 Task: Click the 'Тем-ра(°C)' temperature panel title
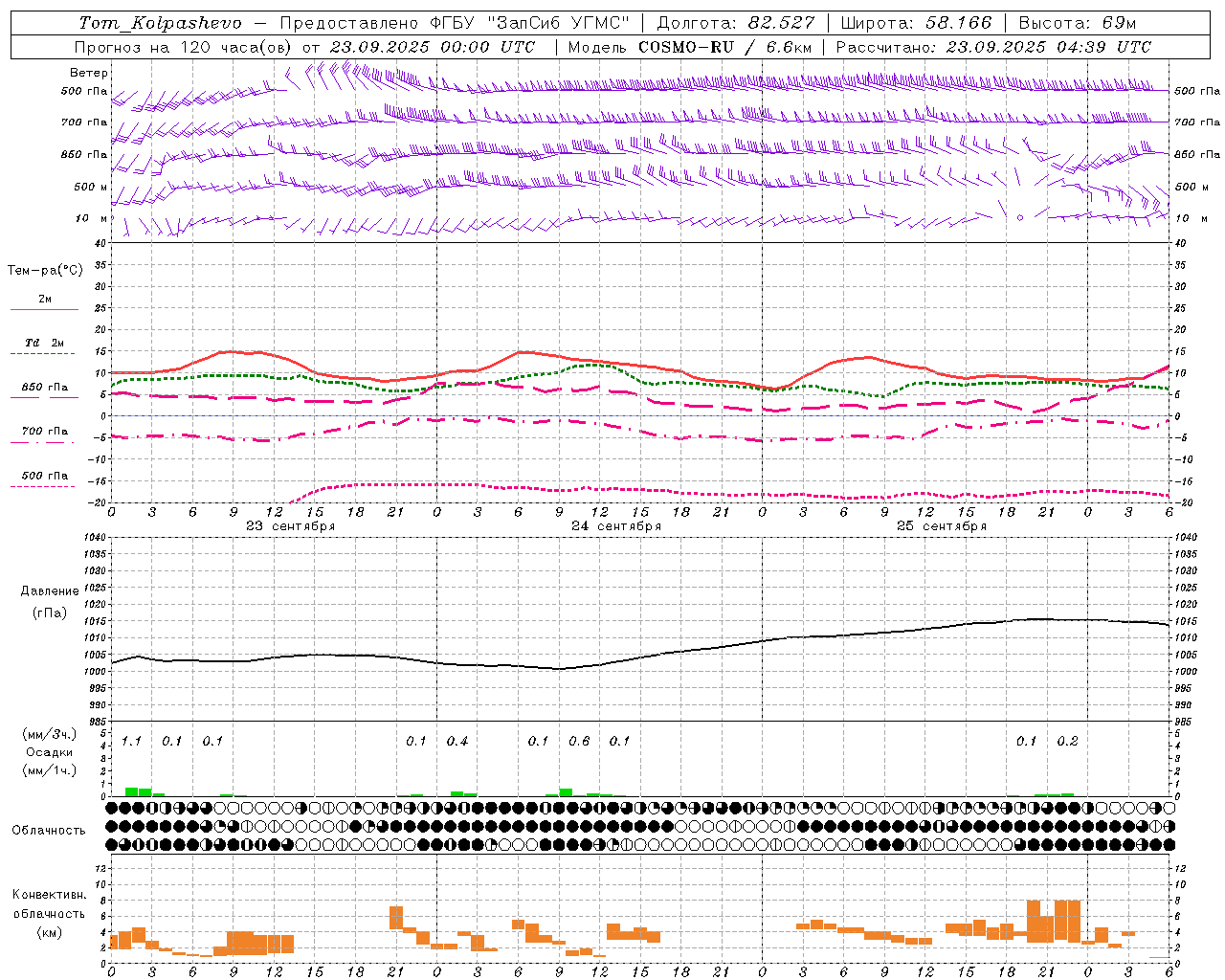tap(45, 271)
